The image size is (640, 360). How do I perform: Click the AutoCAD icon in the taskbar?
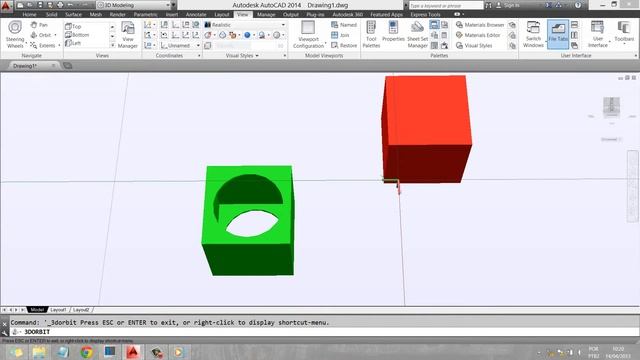pyautogui.click(x=133, y=352)
